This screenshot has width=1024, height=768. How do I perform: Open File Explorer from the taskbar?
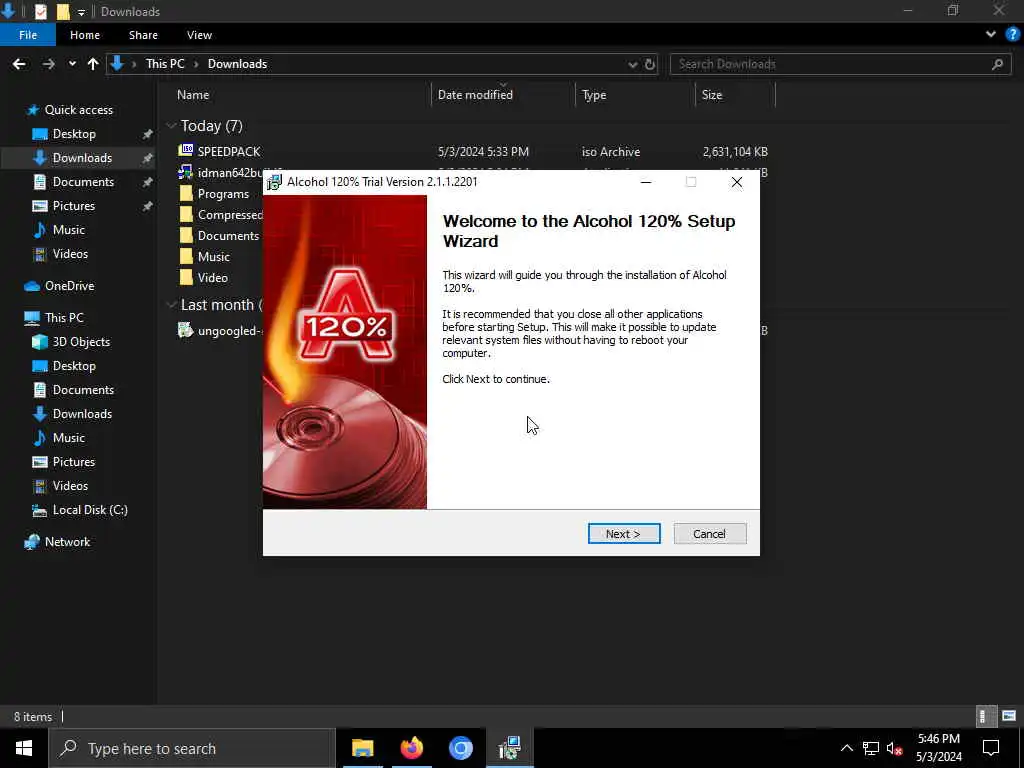pyautogui.click(x=362, y=748)
